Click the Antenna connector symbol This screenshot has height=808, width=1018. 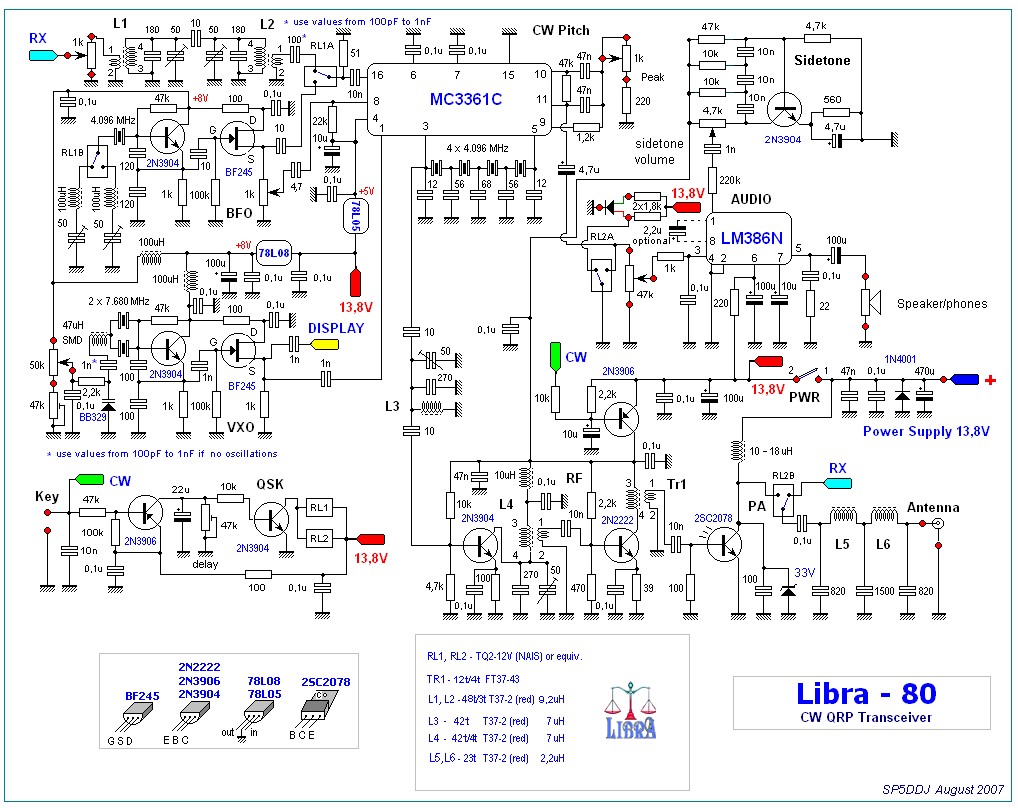pos(937,523)
